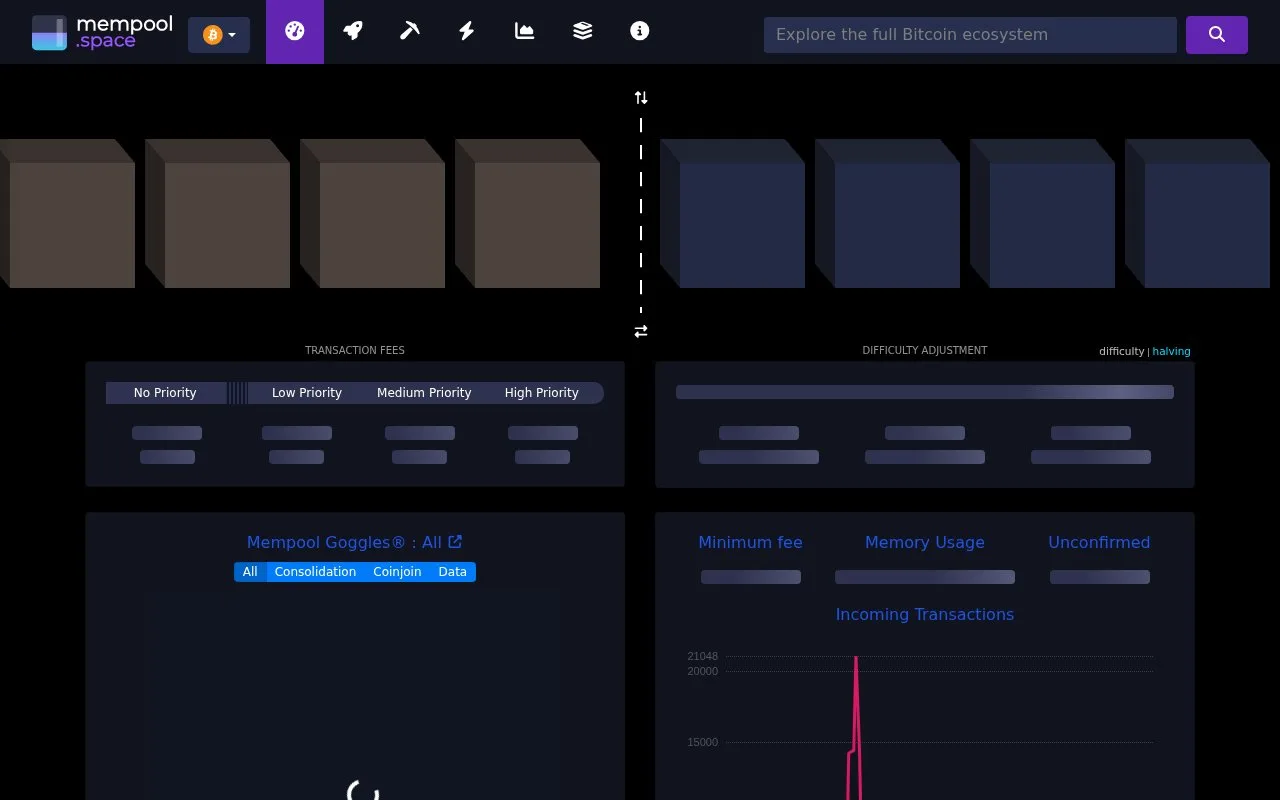Open the About info circle icon
This screenshot has height=800, width=1280.
pos(640,31)
